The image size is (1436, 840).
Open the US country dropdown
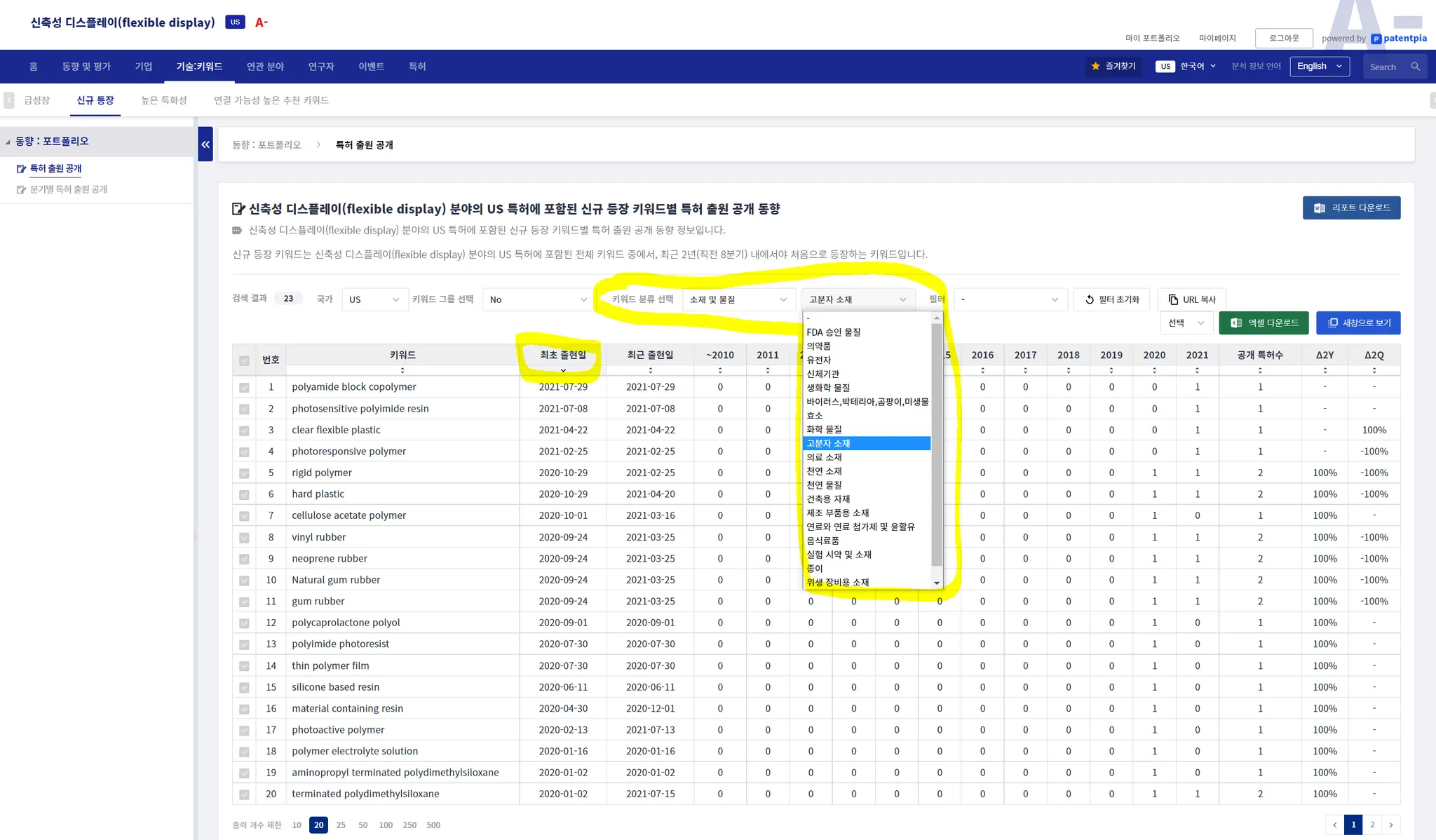pos(374,299)
